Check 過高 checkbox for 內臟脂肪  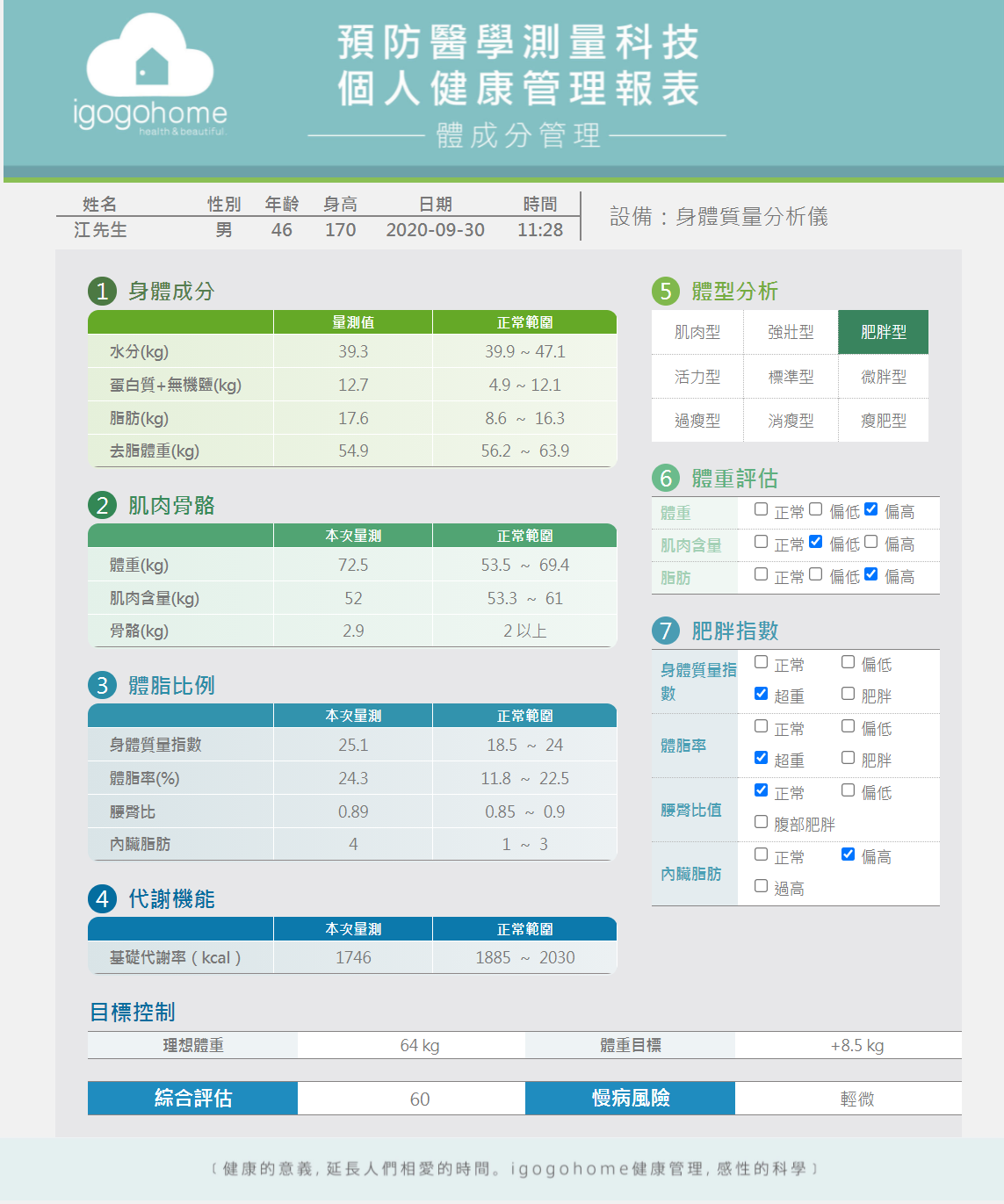coord(762,886)
